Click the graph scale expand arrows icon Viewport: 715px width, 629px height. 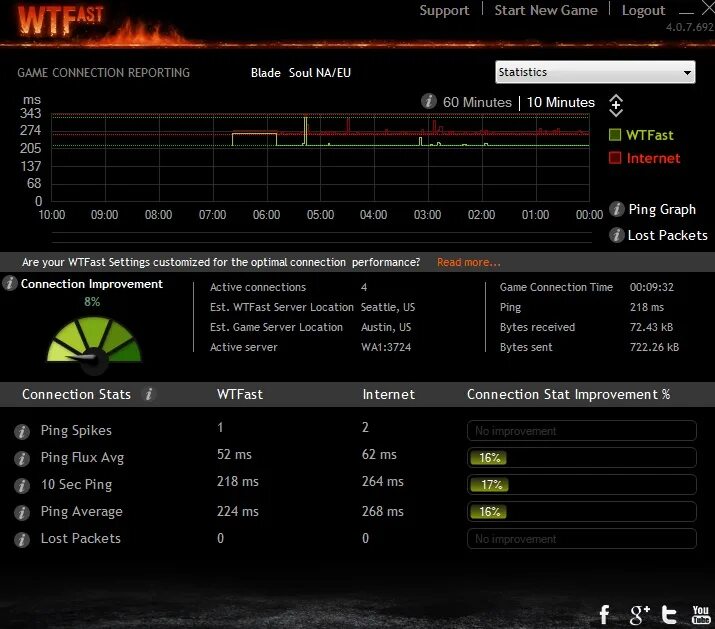click(x=616, y=106)
